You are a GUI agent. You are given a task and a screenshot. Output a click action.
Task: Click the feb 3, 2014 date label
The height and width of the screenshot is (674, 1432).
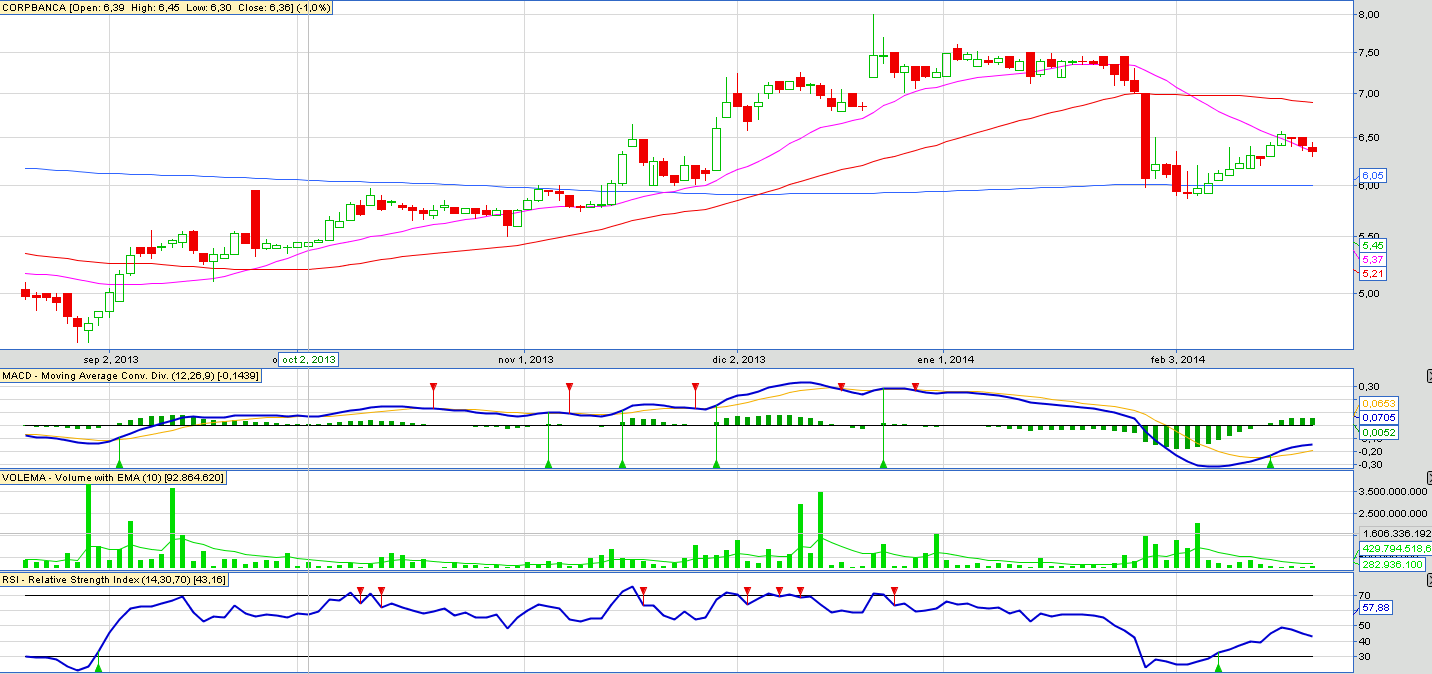tap(1179, 359)
